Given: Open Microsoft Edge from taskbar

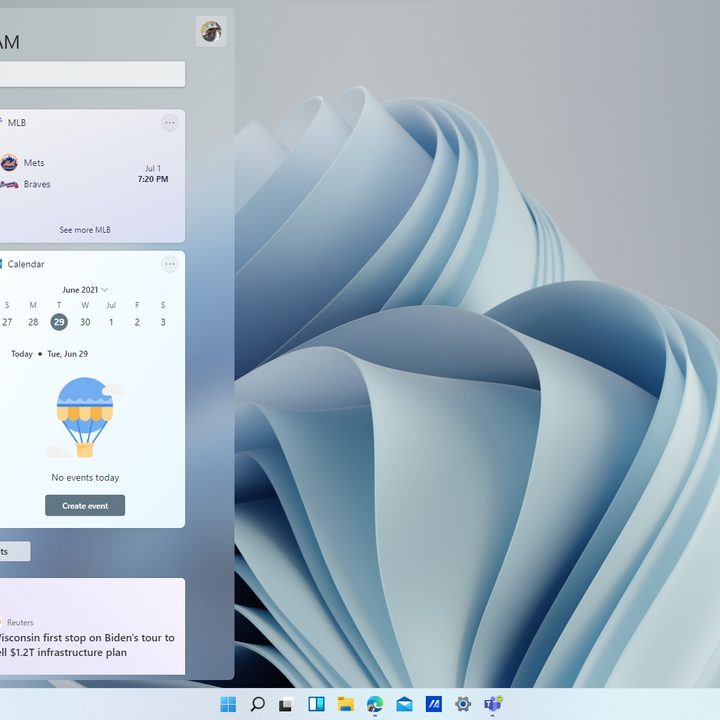Looking at the screenshot, I should point(375,704).
